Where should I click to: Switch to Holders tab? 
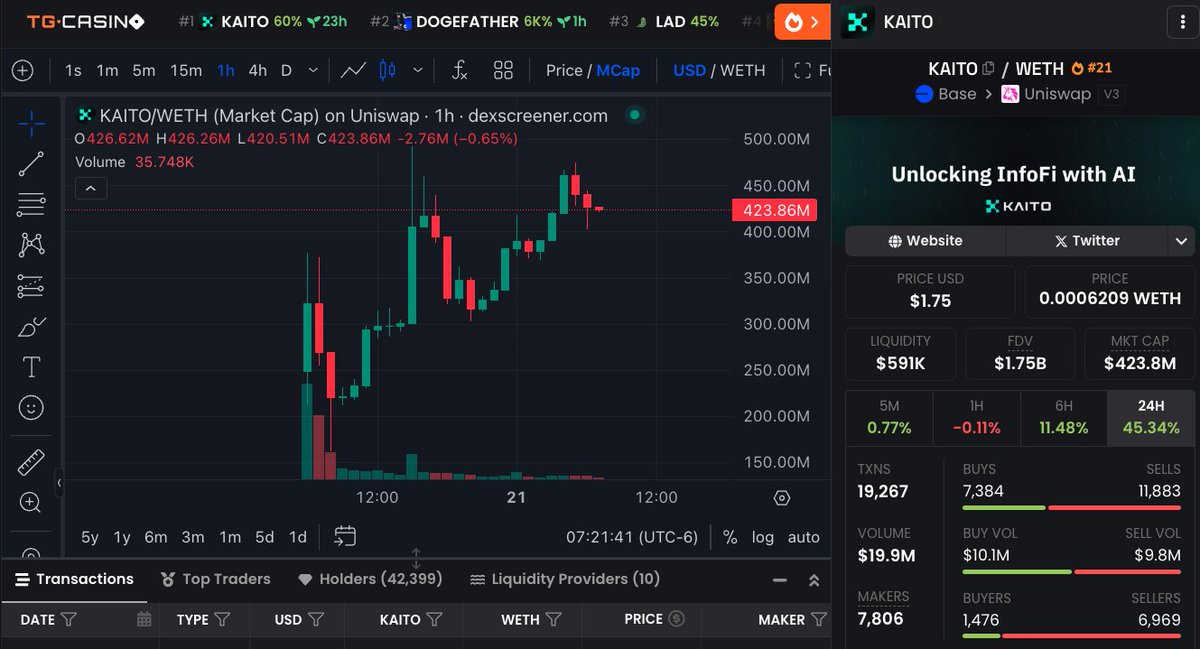pyautogui.click(x=370, y=579)
